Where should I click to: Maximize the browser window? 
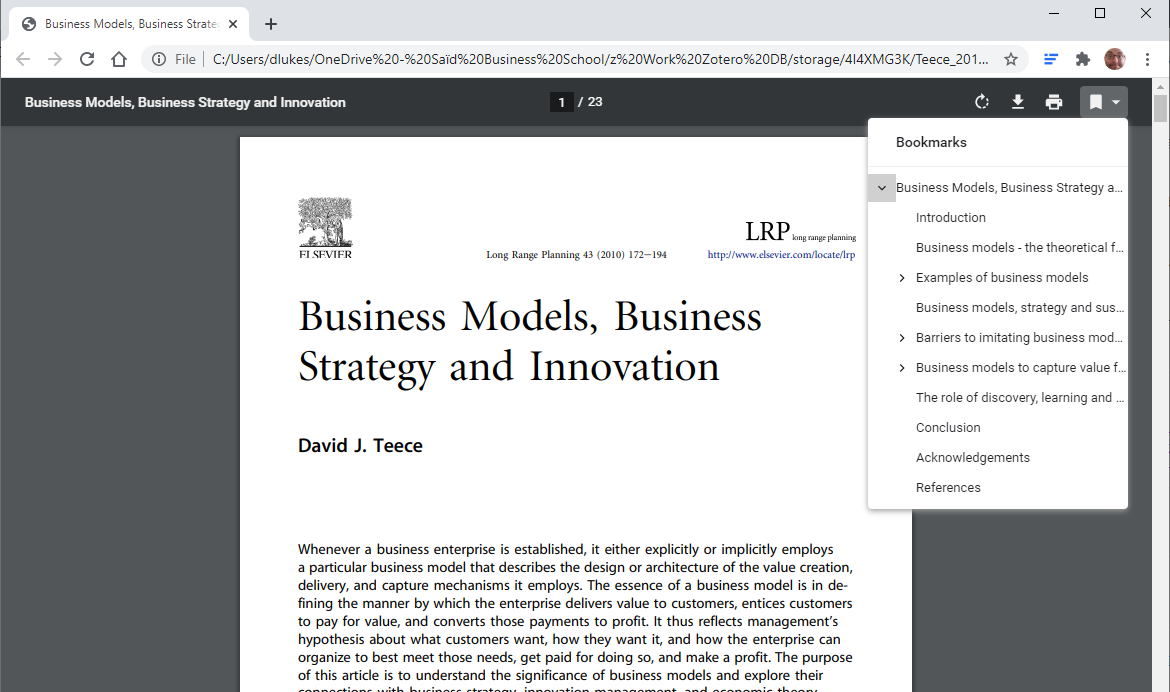point(1100,13)
